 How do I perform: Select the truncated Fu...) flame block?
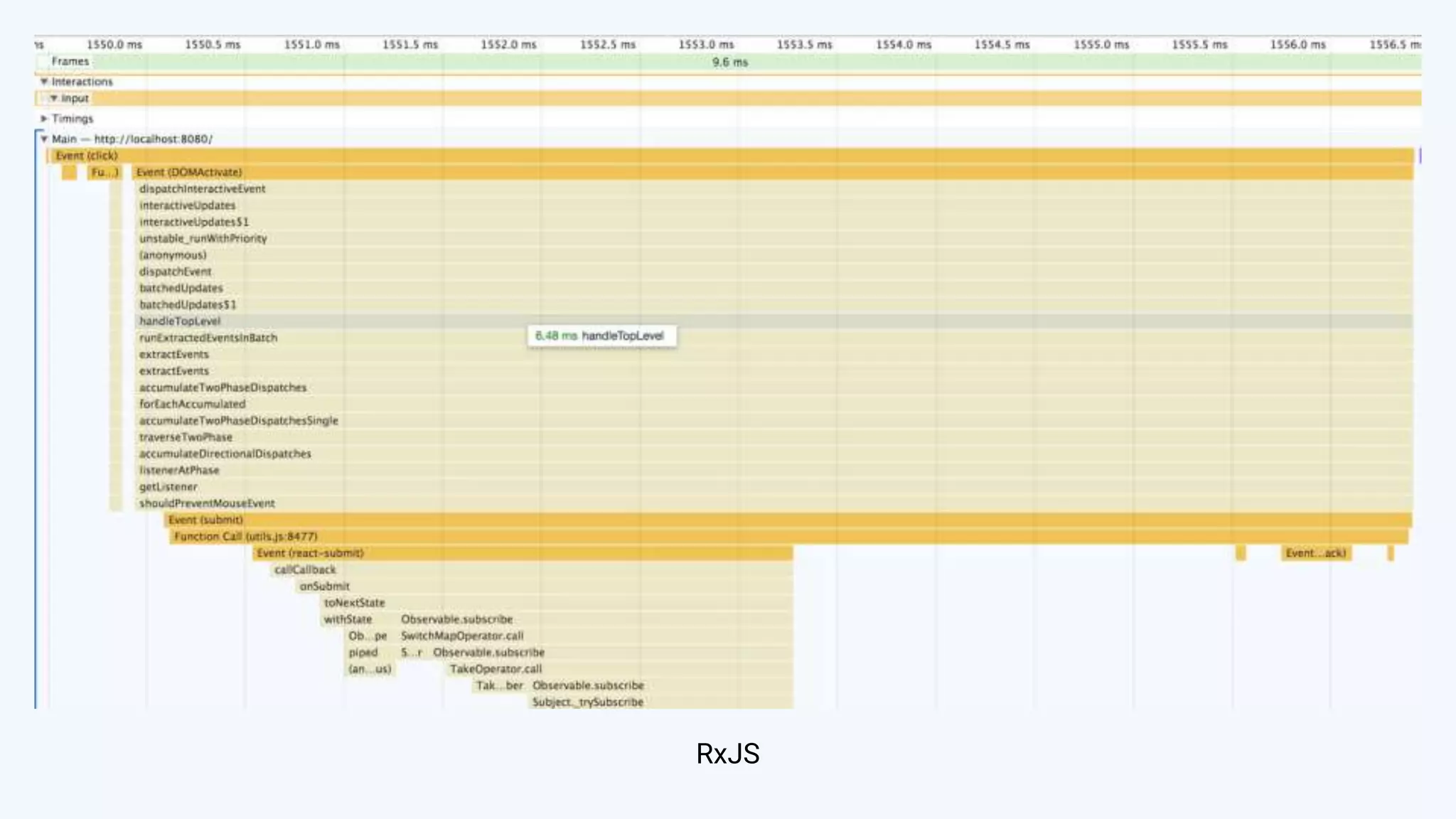105,172
